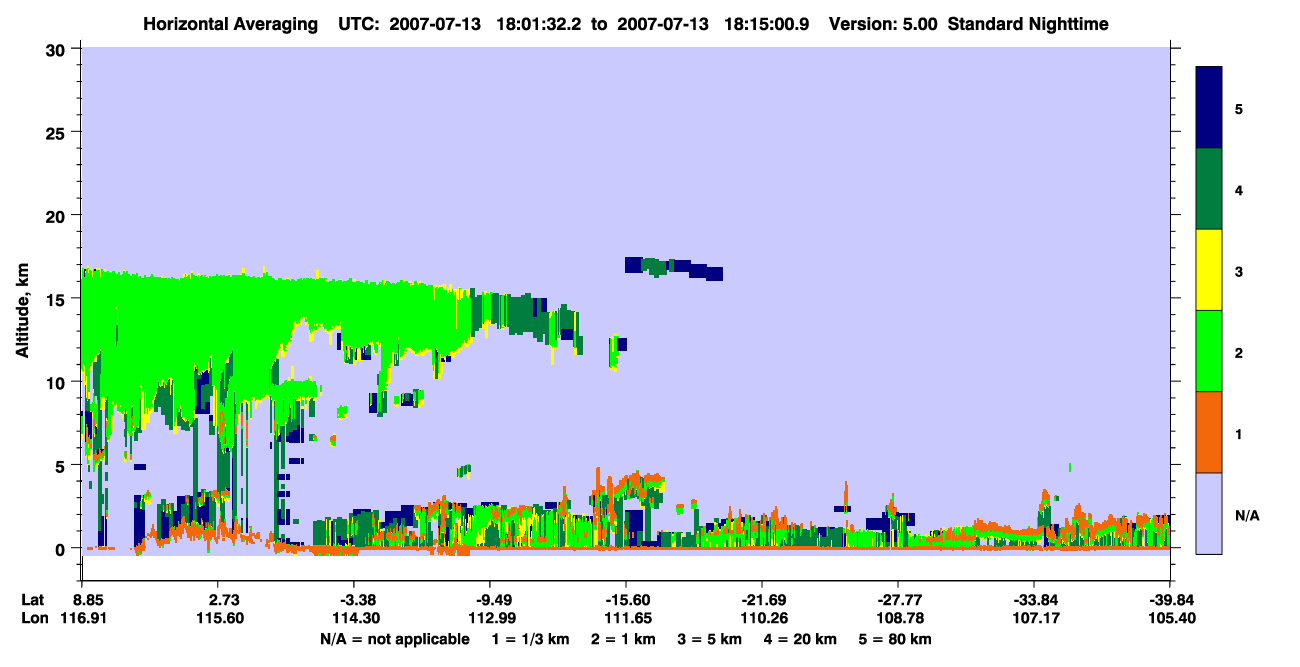Click the dark blue colorbar segment labeled 5
1300x667 pixels.
(1209, 108)
